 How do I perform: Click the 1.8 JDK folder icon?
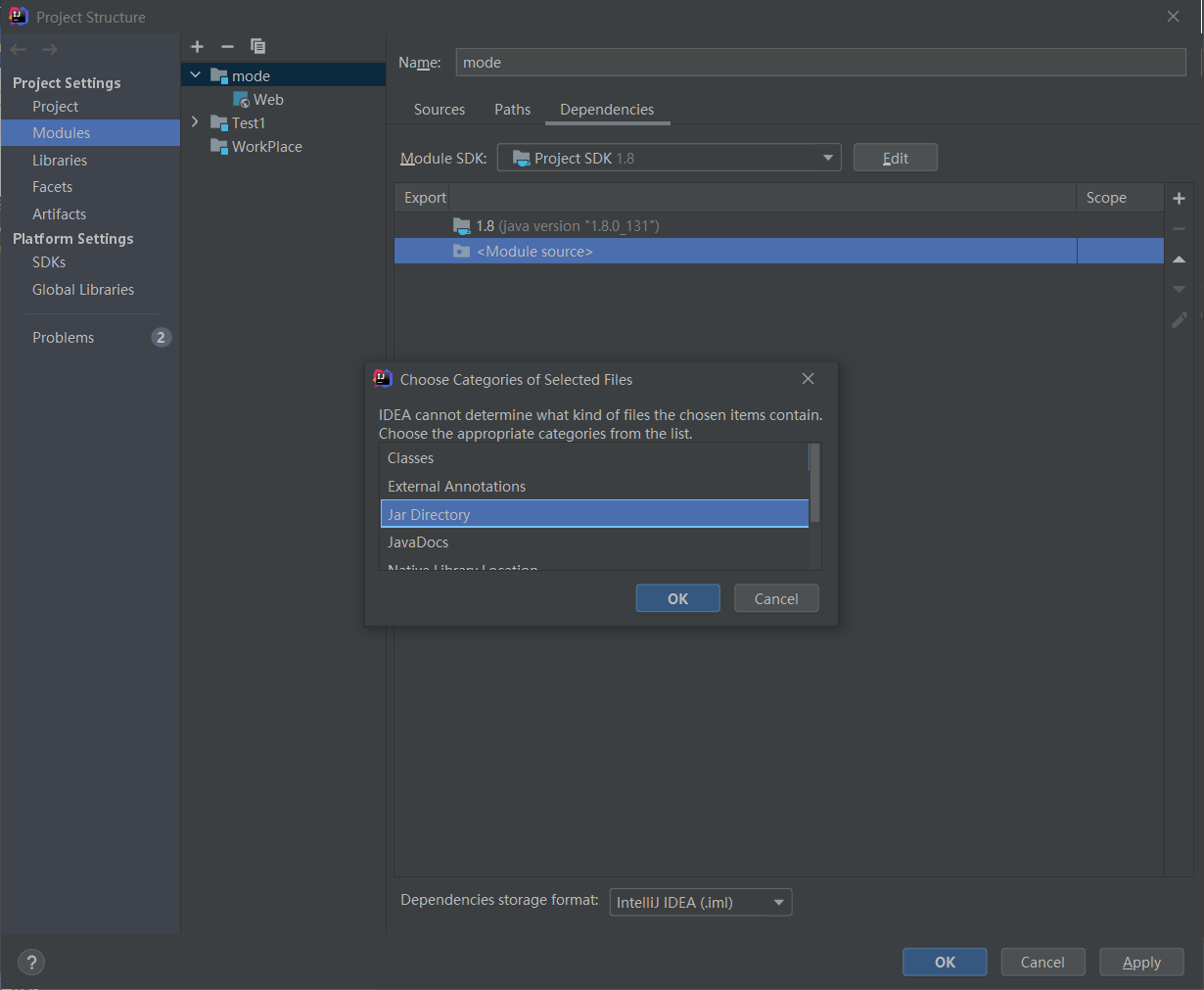(462, 226)
